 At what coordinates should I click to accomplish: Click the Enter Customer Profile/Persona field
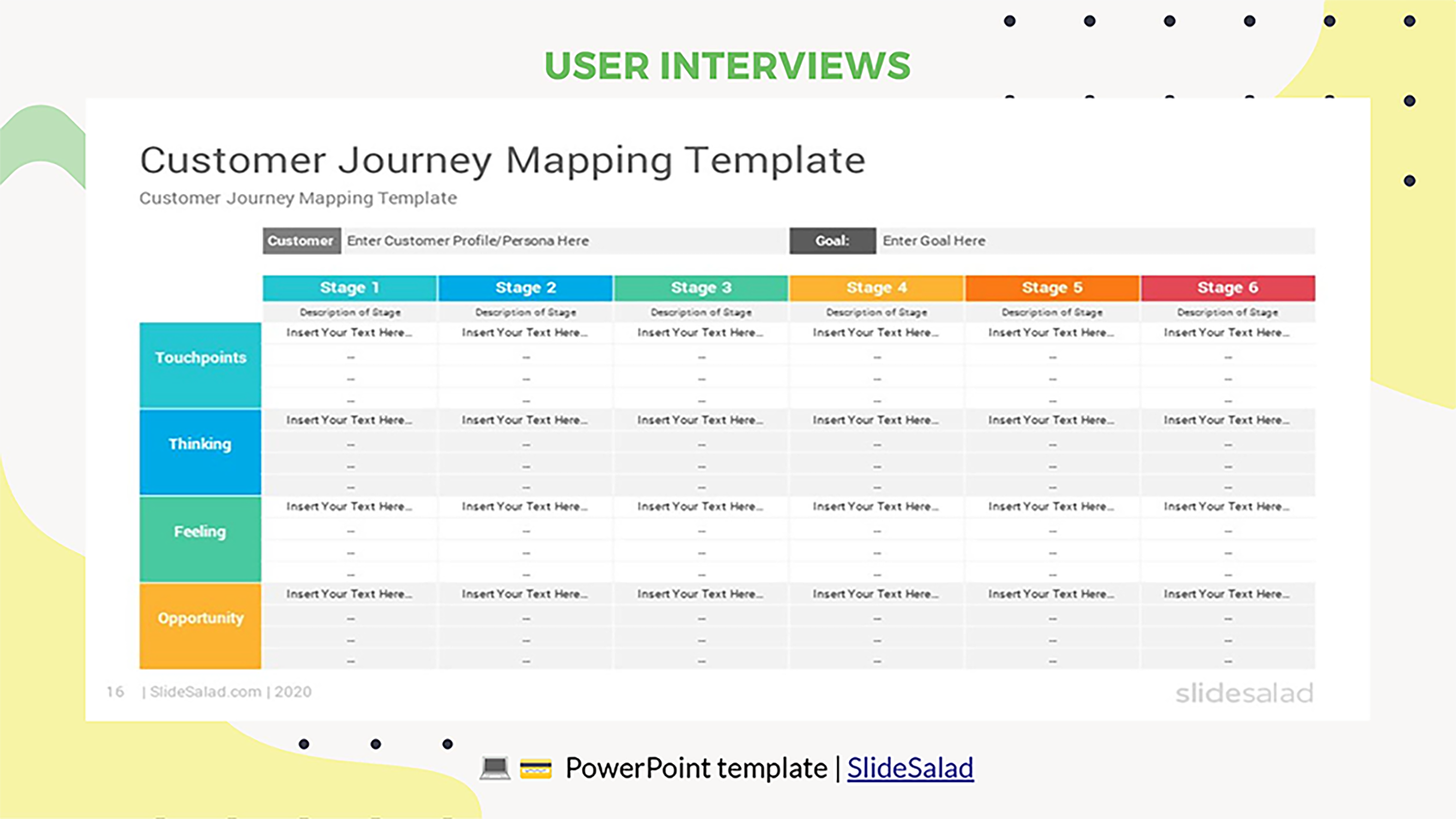click(x=565, y=241)
